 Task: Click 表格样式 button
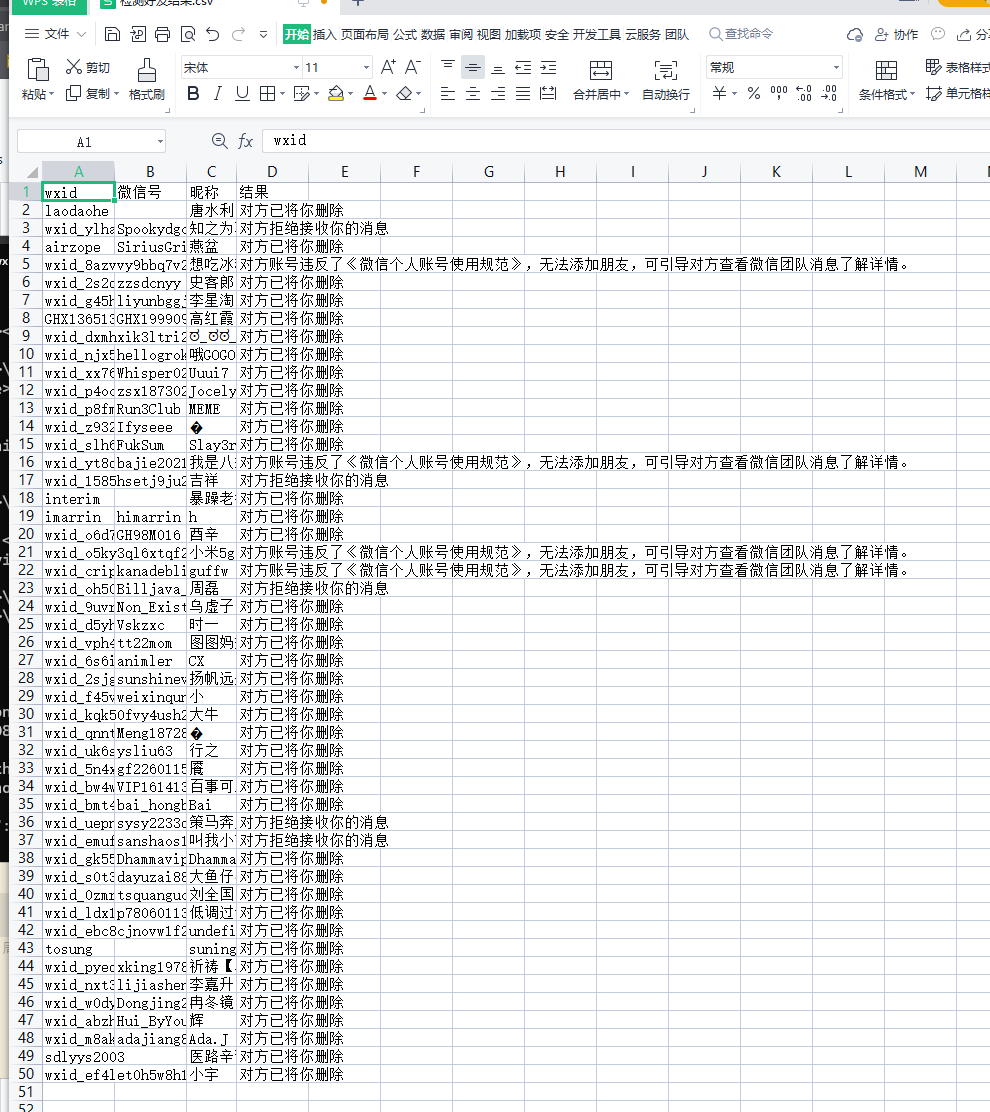[x=957, y=67]
